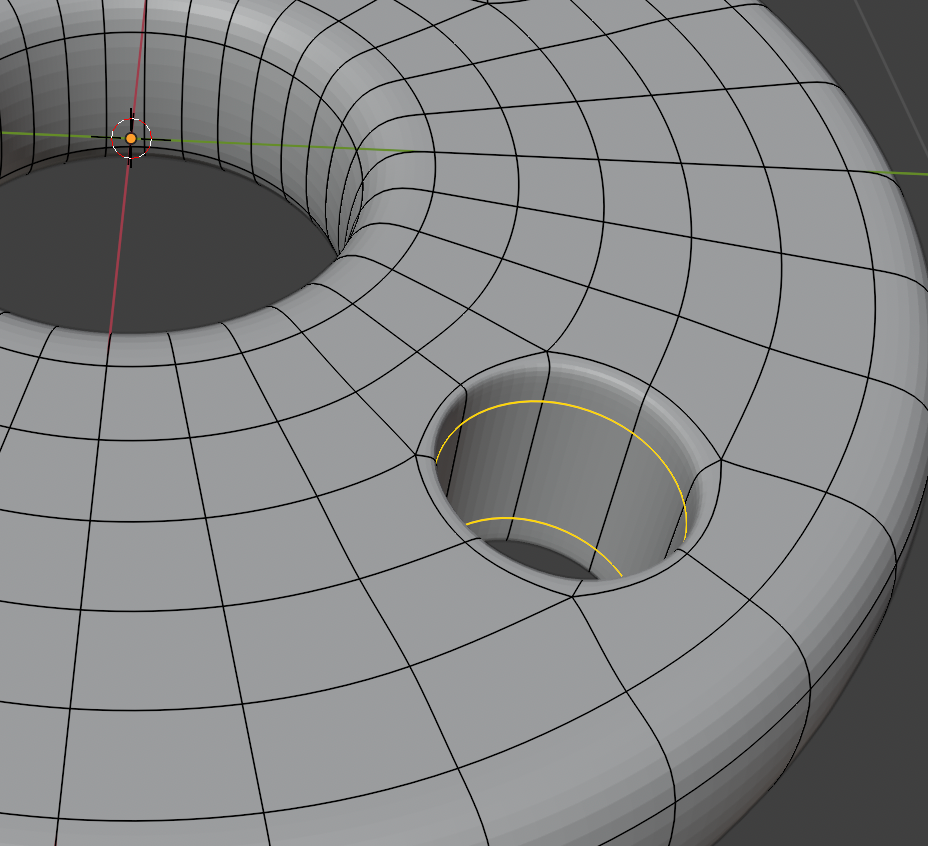The image size is (928, 846).
Task: Click the red X-axis line below the cursor
Action: [117, 250]
